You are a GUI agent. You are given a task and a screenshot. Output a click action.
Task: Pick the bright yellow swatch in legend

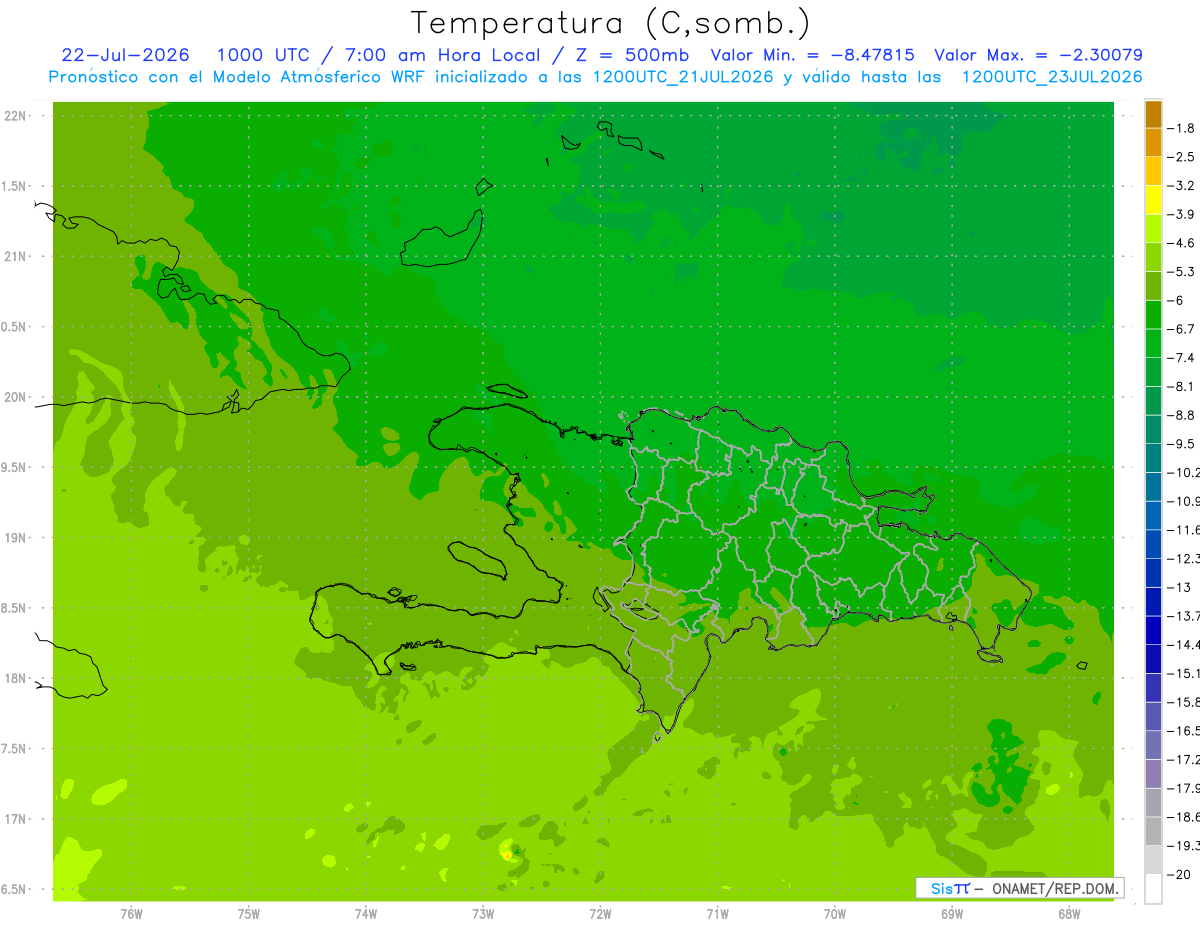coord(1153,200)
